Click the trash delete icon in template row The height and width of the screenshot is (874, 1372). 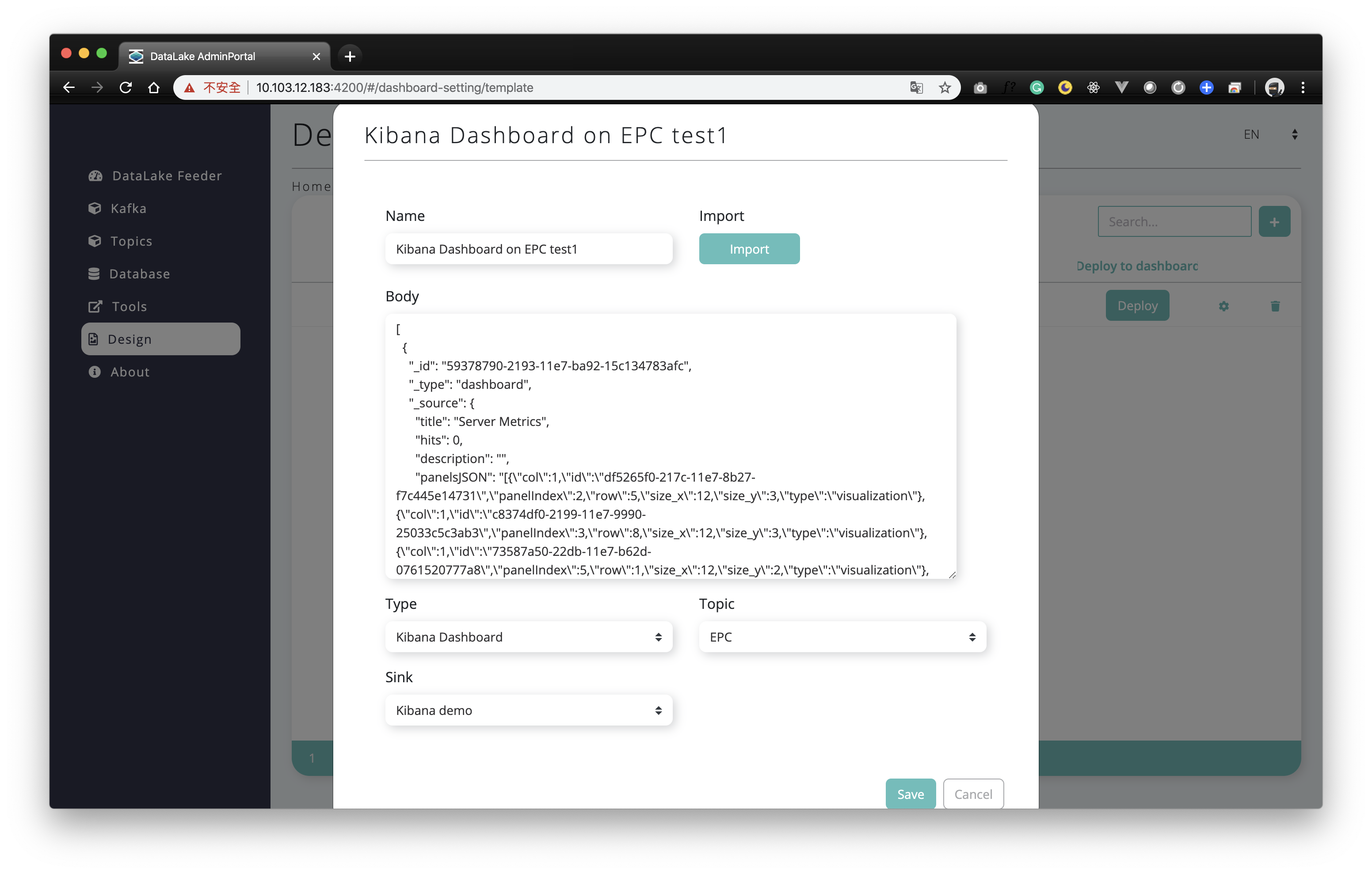click(x=1275, y=306)
